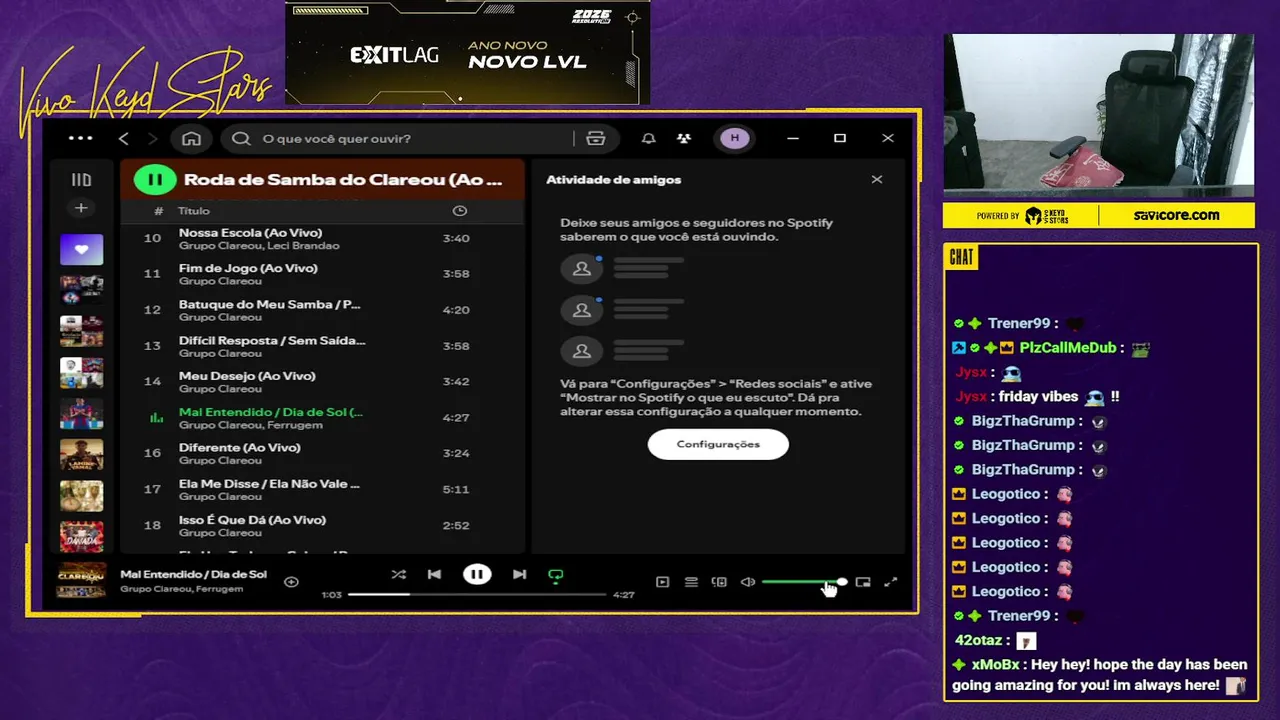
Task: Click chat username Trener99 at top of chat
Action: [x=1019, y=323]
